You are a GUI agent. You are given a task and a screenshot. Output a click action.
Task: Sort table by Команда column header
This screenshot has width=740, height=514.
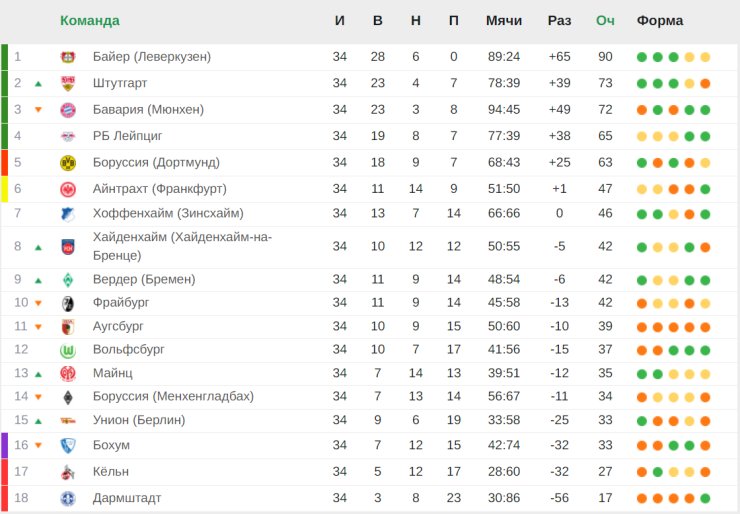[x=90, y=21]
